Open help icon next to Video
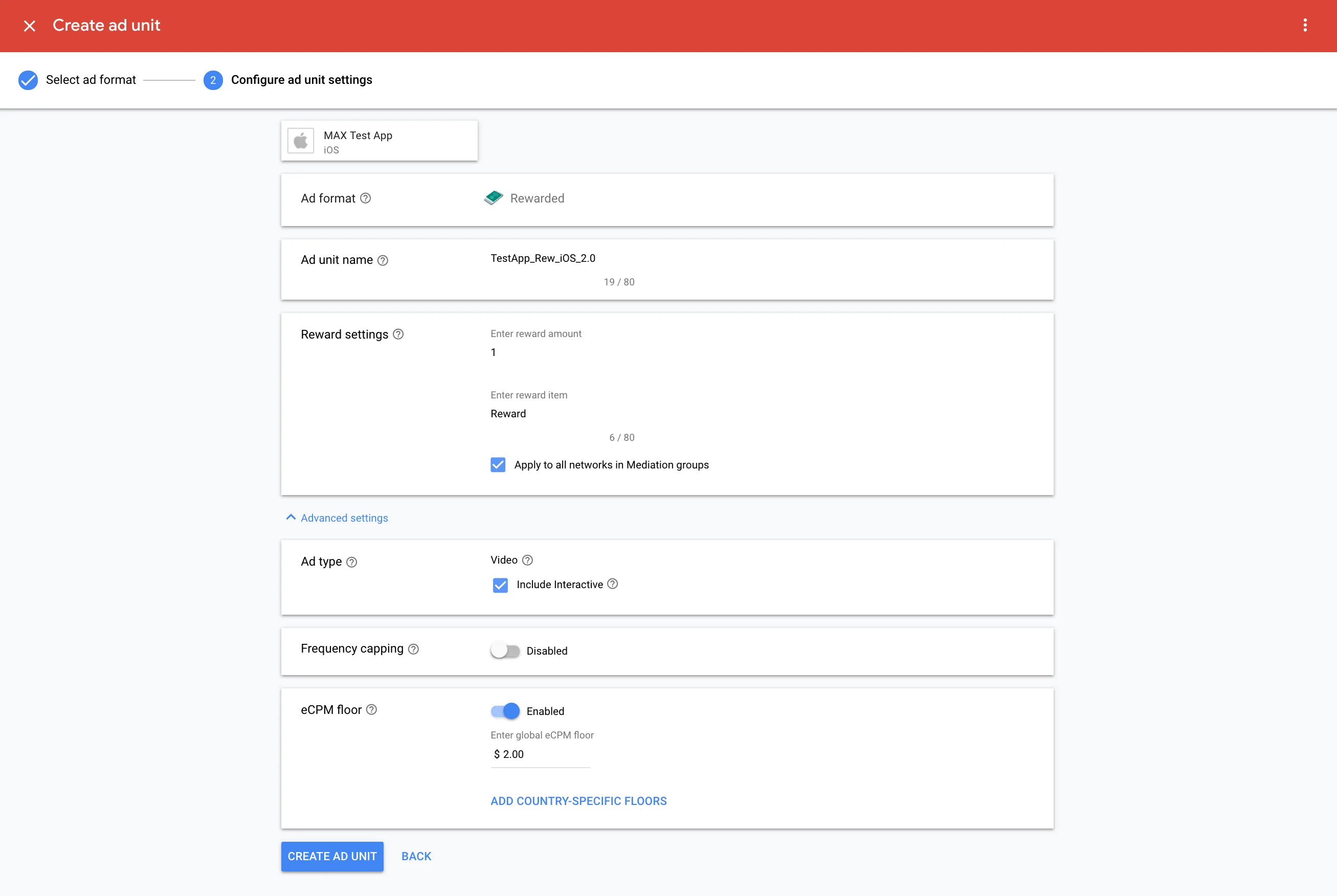Image resolution: width=1337 pixels, height=896 pixels. 527,560
